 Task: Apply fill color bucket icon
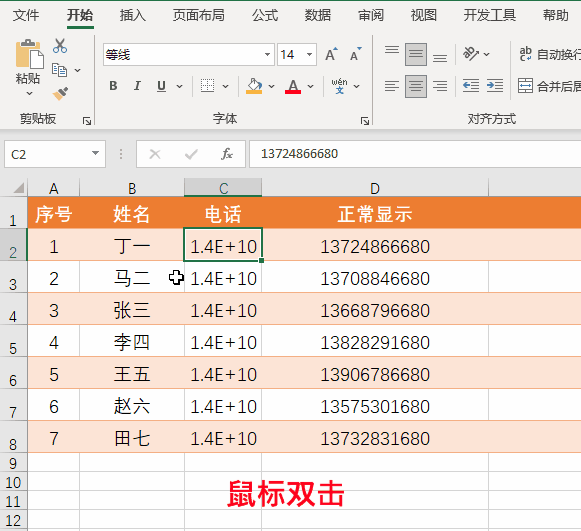(254, 86)
